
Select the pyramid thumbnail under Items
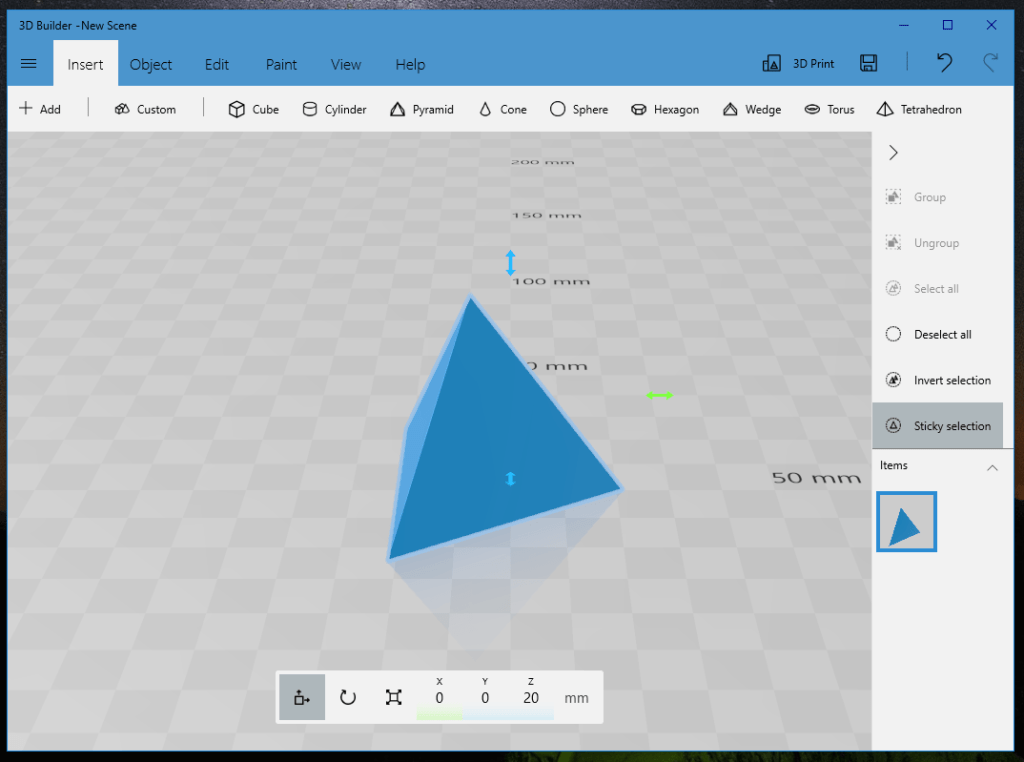click(x=906, y=521)
